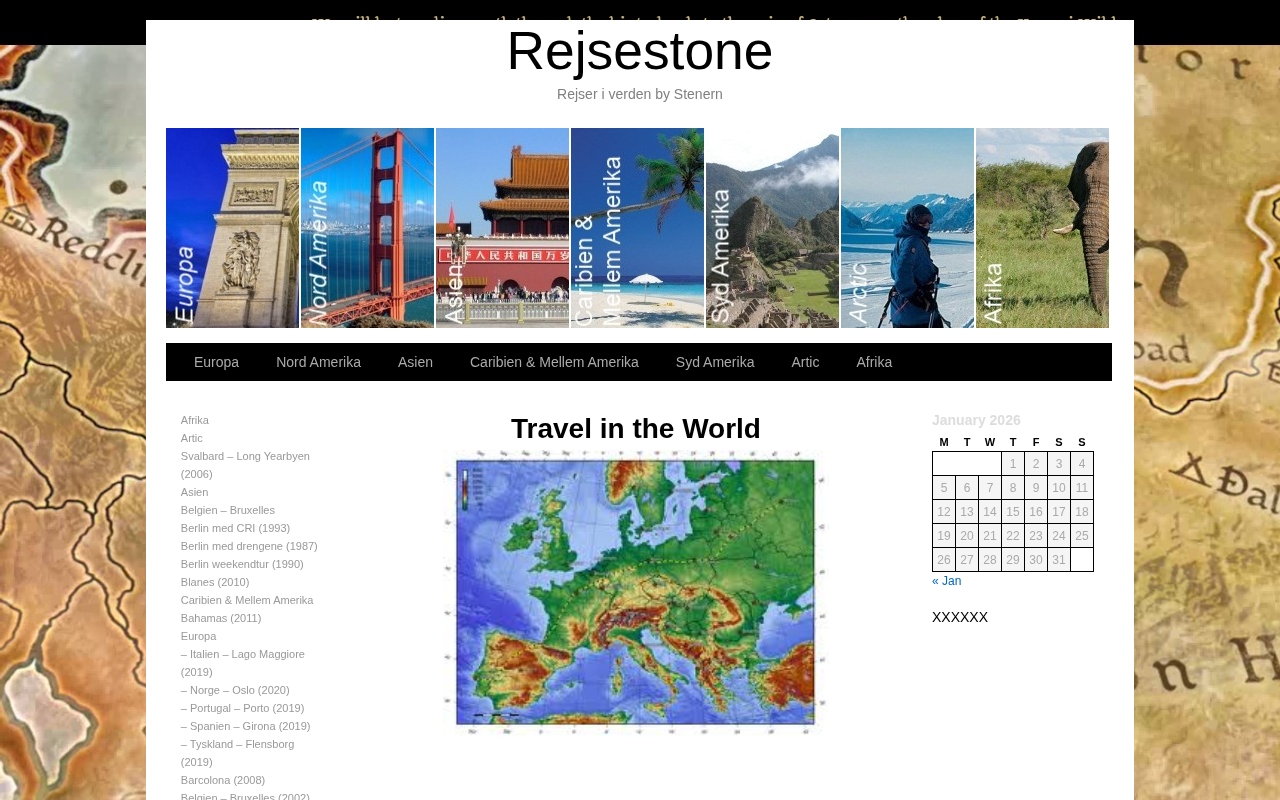Select the Afrika elephant banner image
Viewport: 1280px width, 800px height.
click(1042, 228)
